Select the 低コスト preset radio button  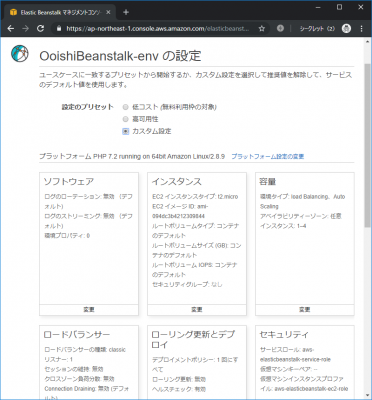[125, 107]
